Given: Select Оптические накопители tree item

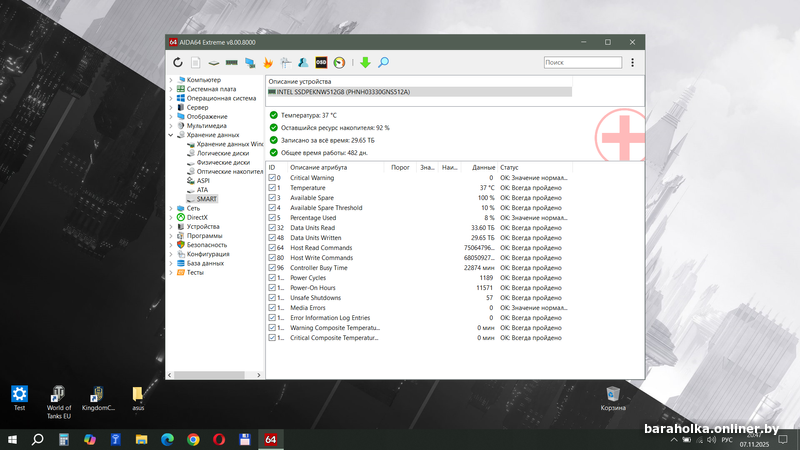Looking at the screenshot, I should pyautogui.click(x=230, y=171).
